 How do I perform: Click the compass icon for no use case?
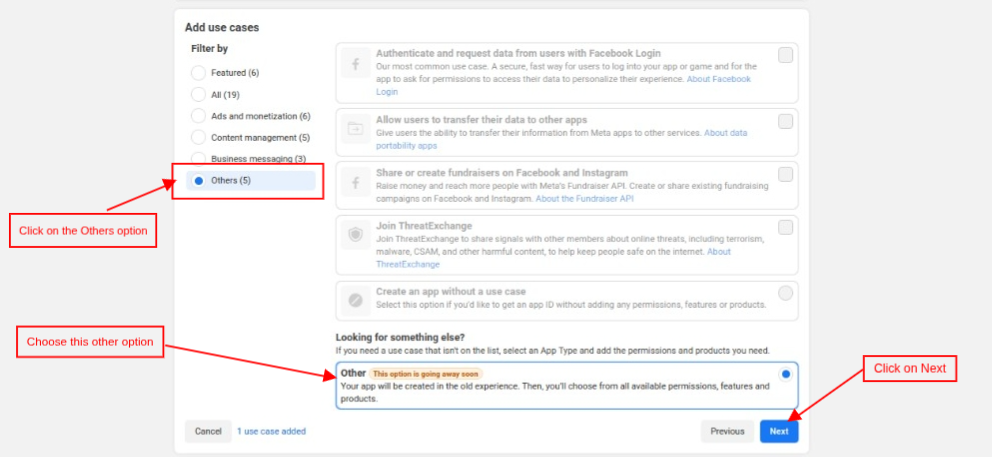pos(356,301)
